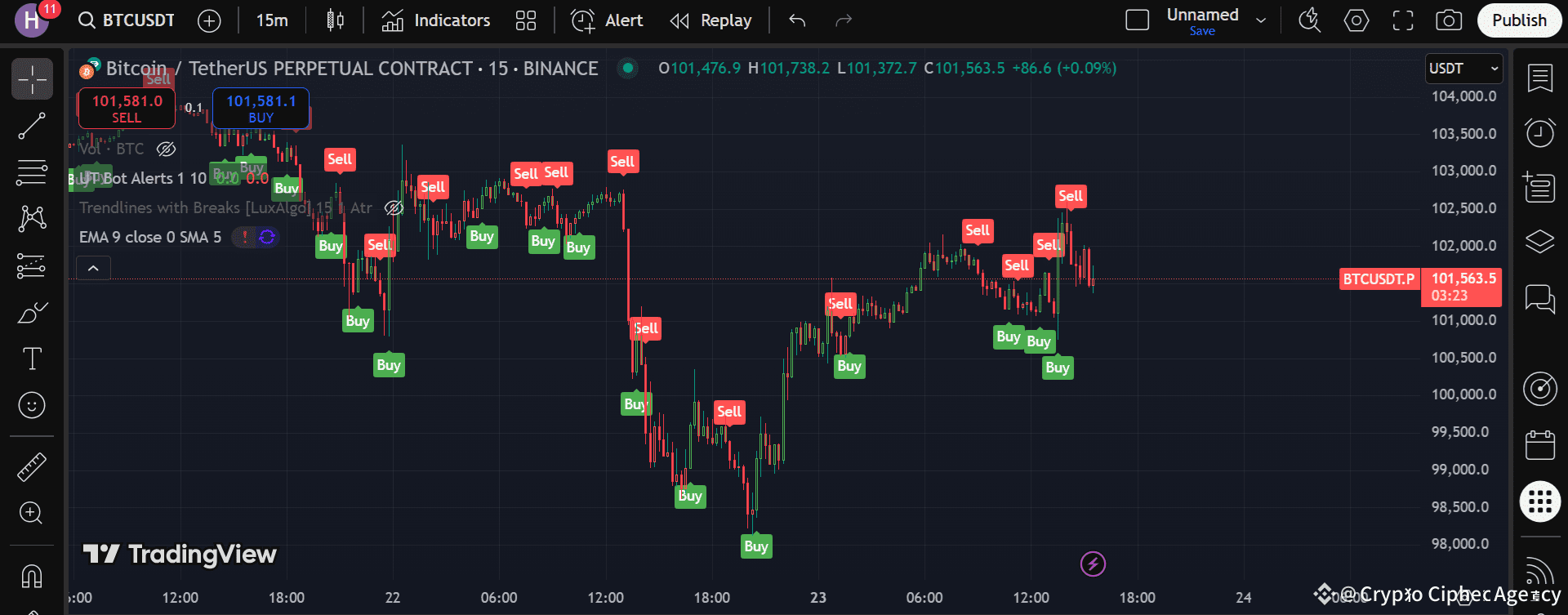The width and height of the screenshot is (1568, 615).
Task: Redo the chart action
Action: pyautogui.click(x=844, y=20)
